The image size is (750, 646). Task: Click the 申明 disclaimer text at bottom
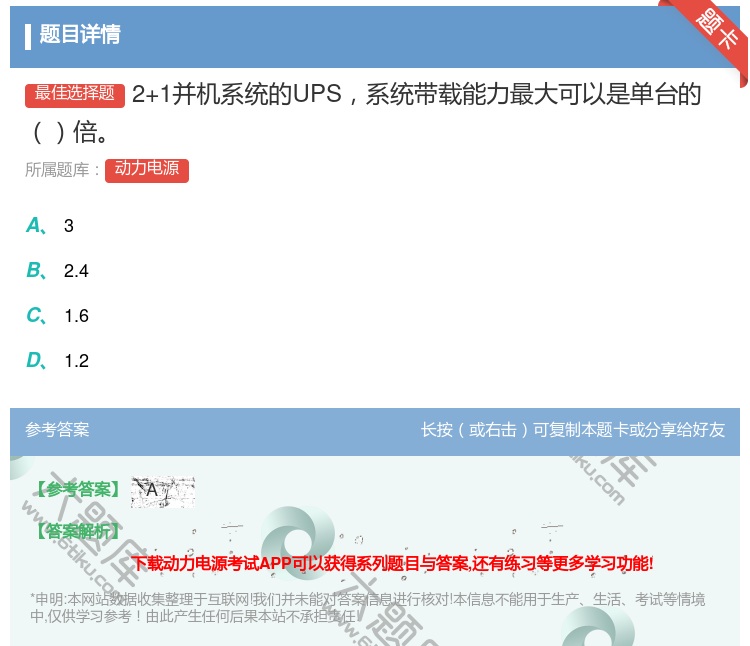367,607
